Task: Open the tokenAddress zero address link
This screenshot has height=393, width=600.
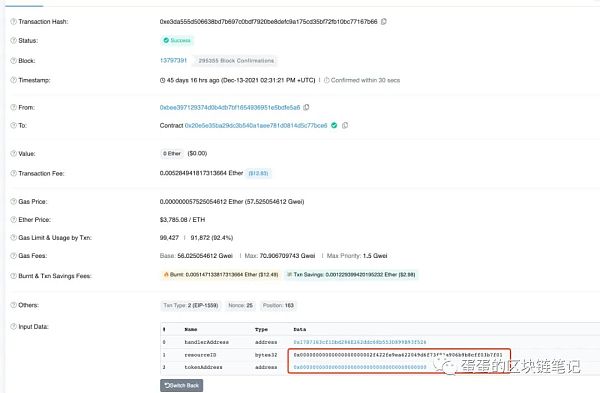Action: 360,367
